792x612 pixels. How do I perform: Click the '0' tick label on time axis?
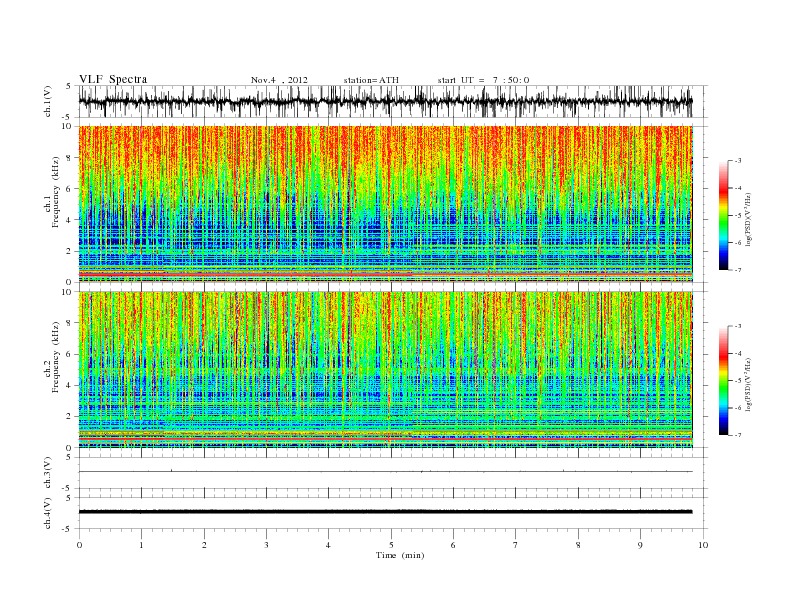point(79,545)
